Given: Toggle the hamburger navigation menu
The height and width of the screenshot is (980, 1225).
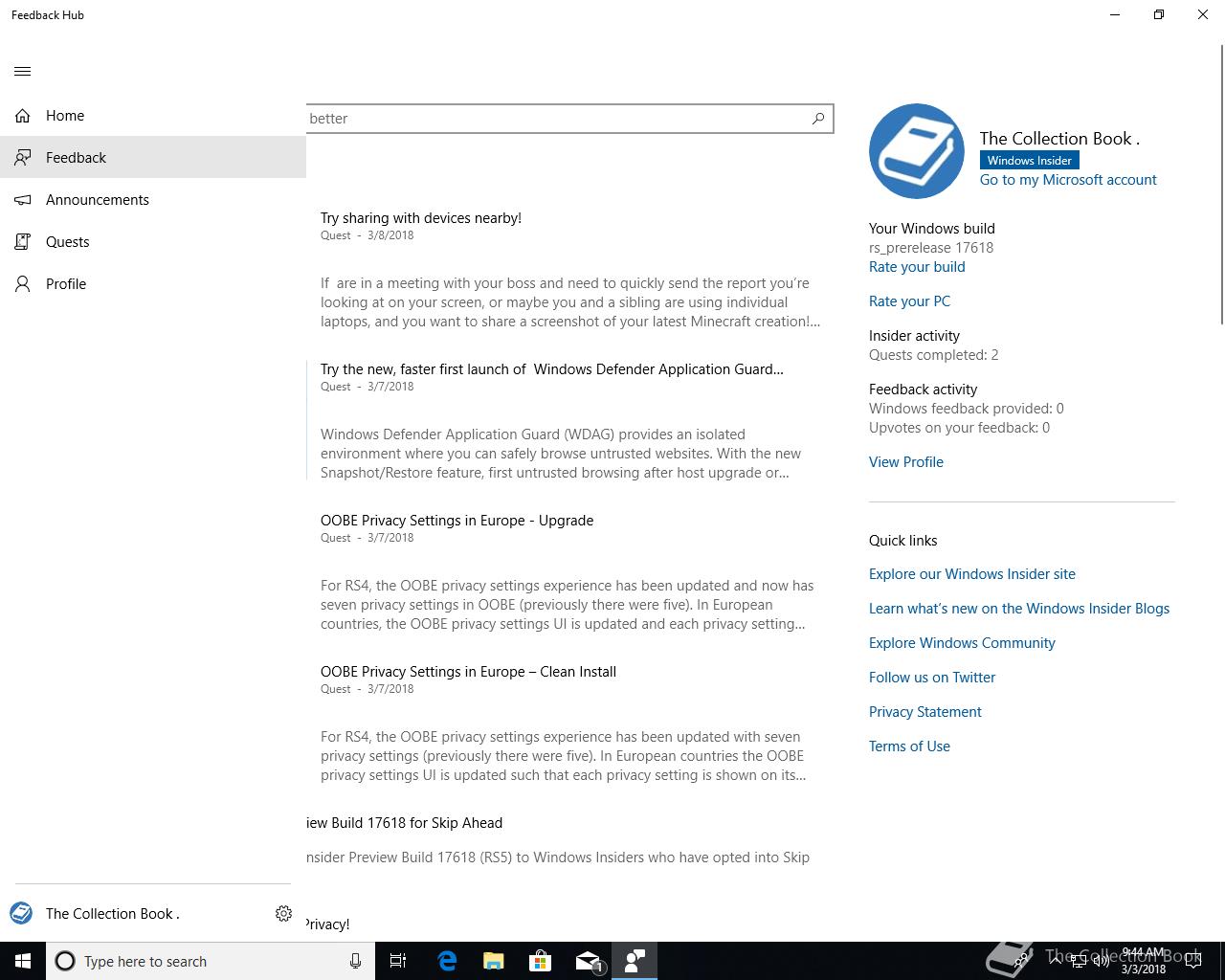Looking at the screenshot, I should 23,72.
